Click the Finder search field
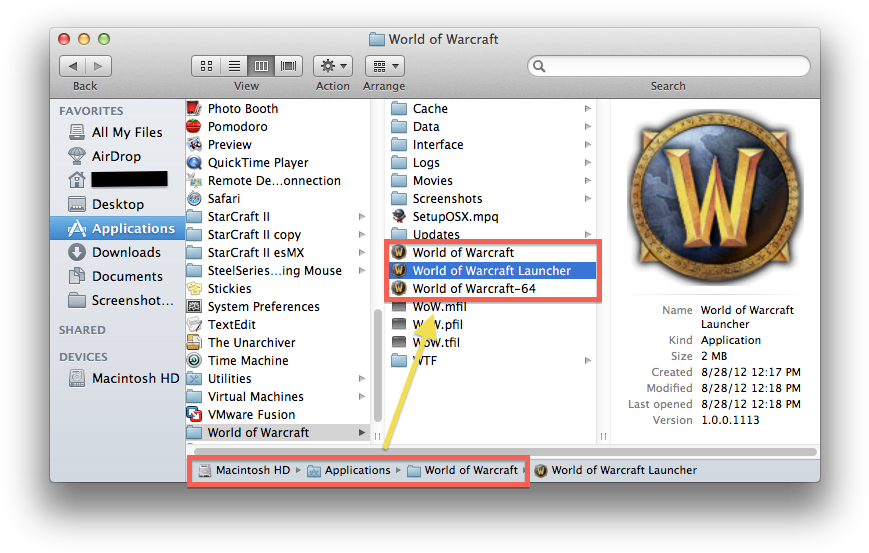869x553 pixels. point(668,66)
